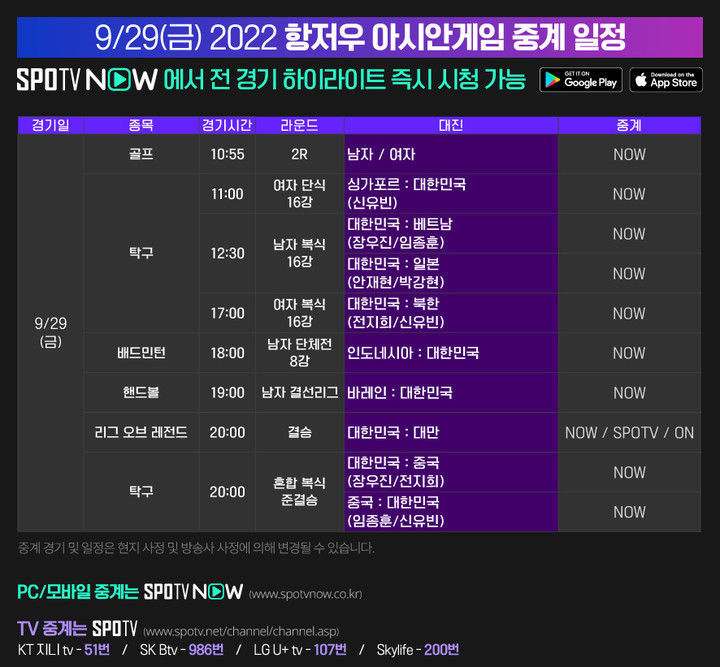Click NOW in the 핸드볼 row
The width and height of the screenshot is (720, 667).
[x=630, y=393]
